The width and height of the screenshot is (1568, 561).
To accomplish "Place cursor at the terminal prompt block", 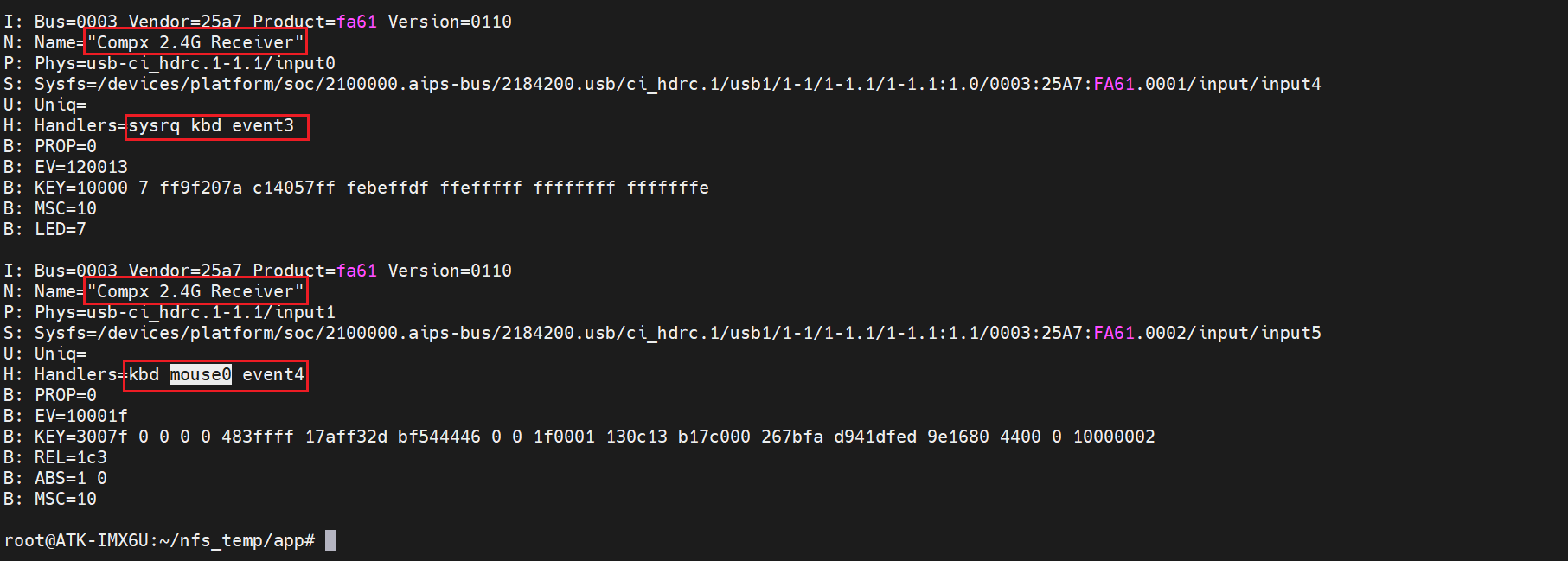I will coord(330,540).
